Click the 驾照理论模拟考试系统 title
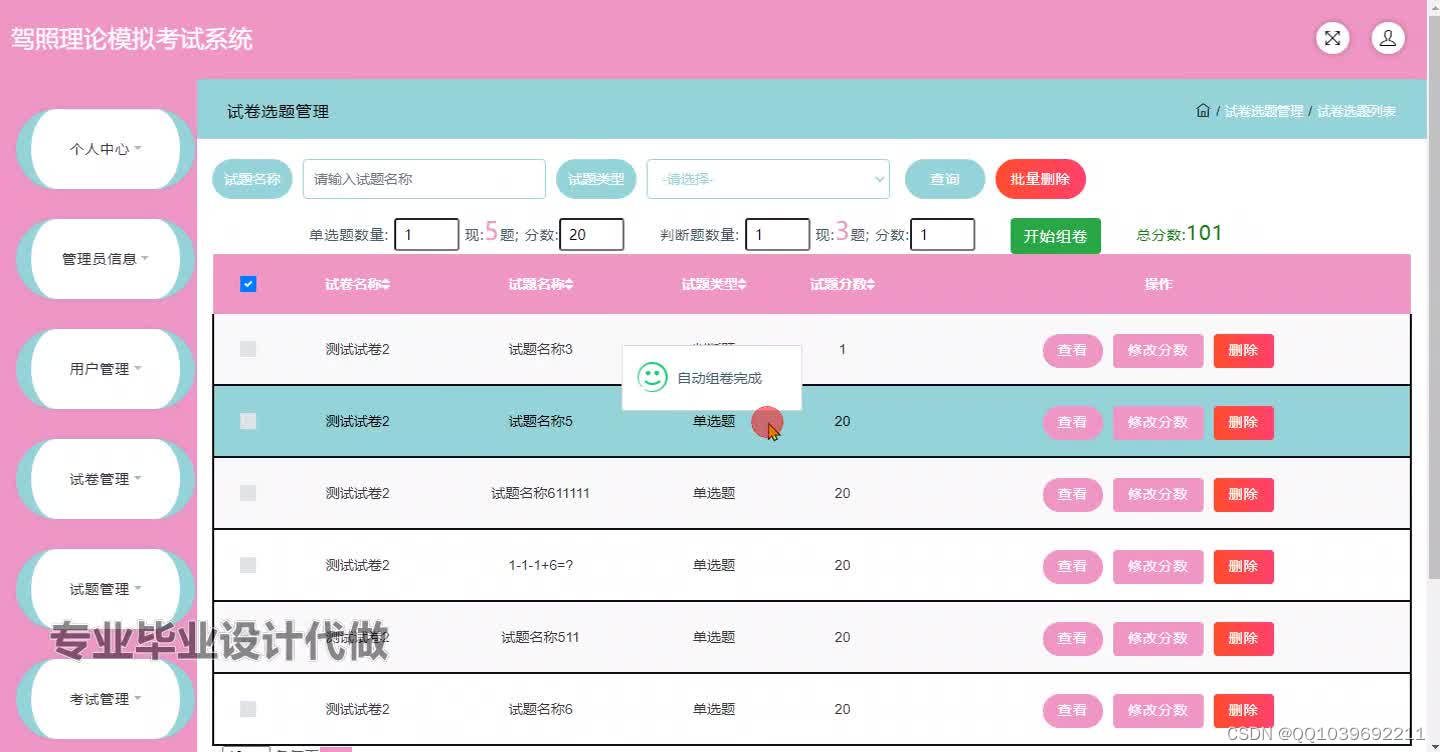This screenshot has height=752, width=1440. coord(131,39)
